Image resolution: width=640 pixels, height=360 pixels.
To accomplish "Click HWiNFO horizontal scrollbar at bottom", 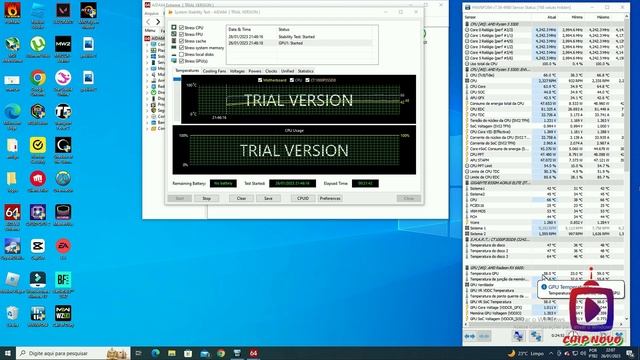I will tap(544, 324).
